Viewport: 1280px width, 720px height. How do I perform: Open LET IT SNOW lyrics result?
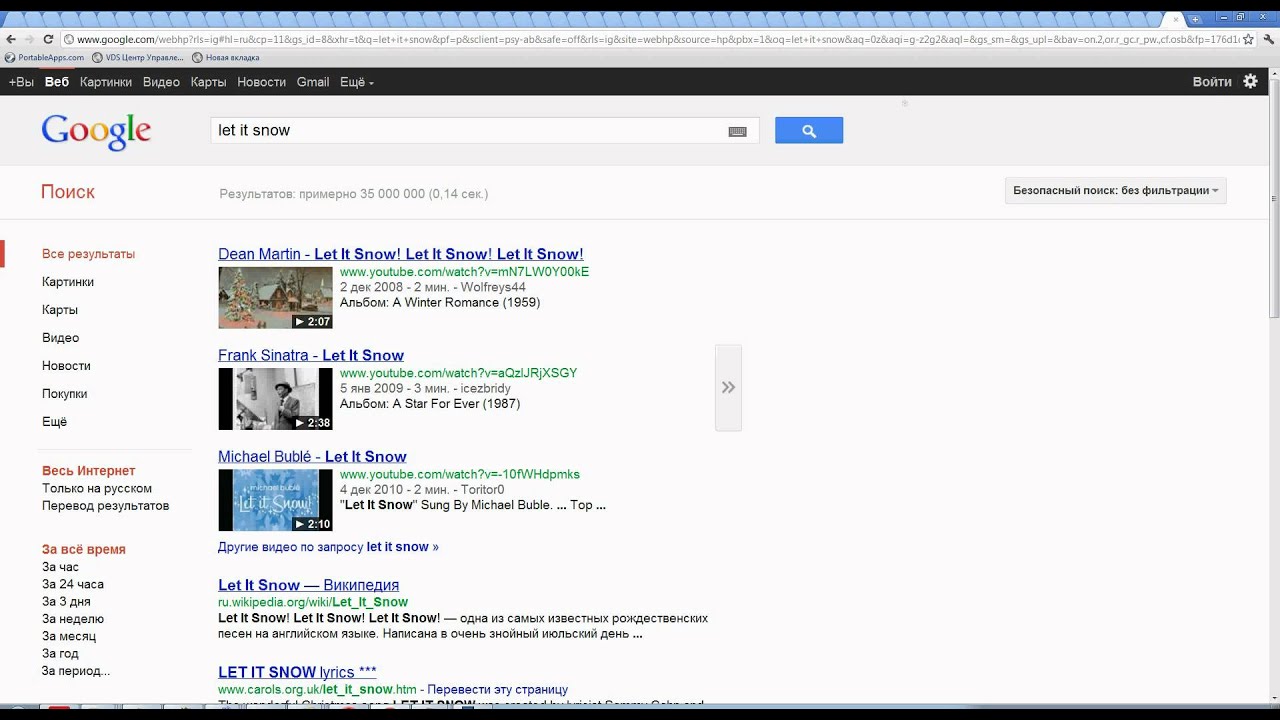click(x=297, y=672)
